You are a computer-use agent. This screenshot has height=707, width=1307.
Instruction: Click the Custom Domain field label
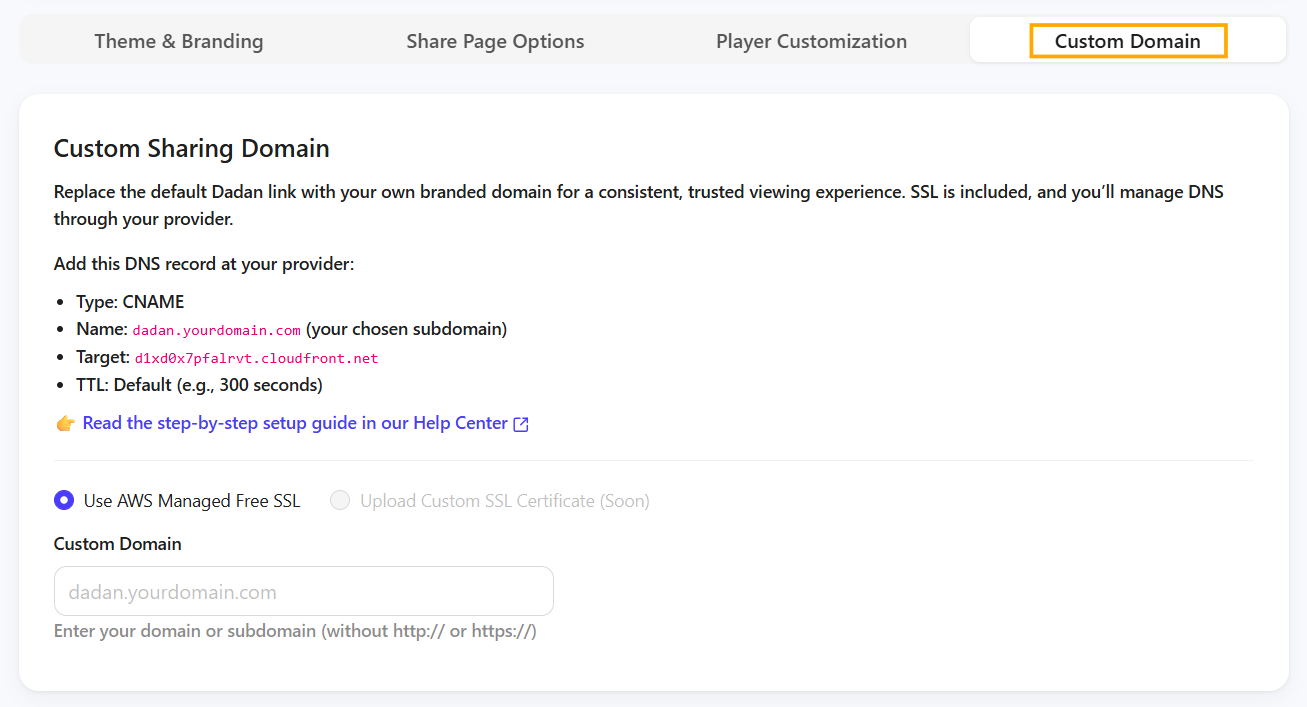[x=118, y=544]
